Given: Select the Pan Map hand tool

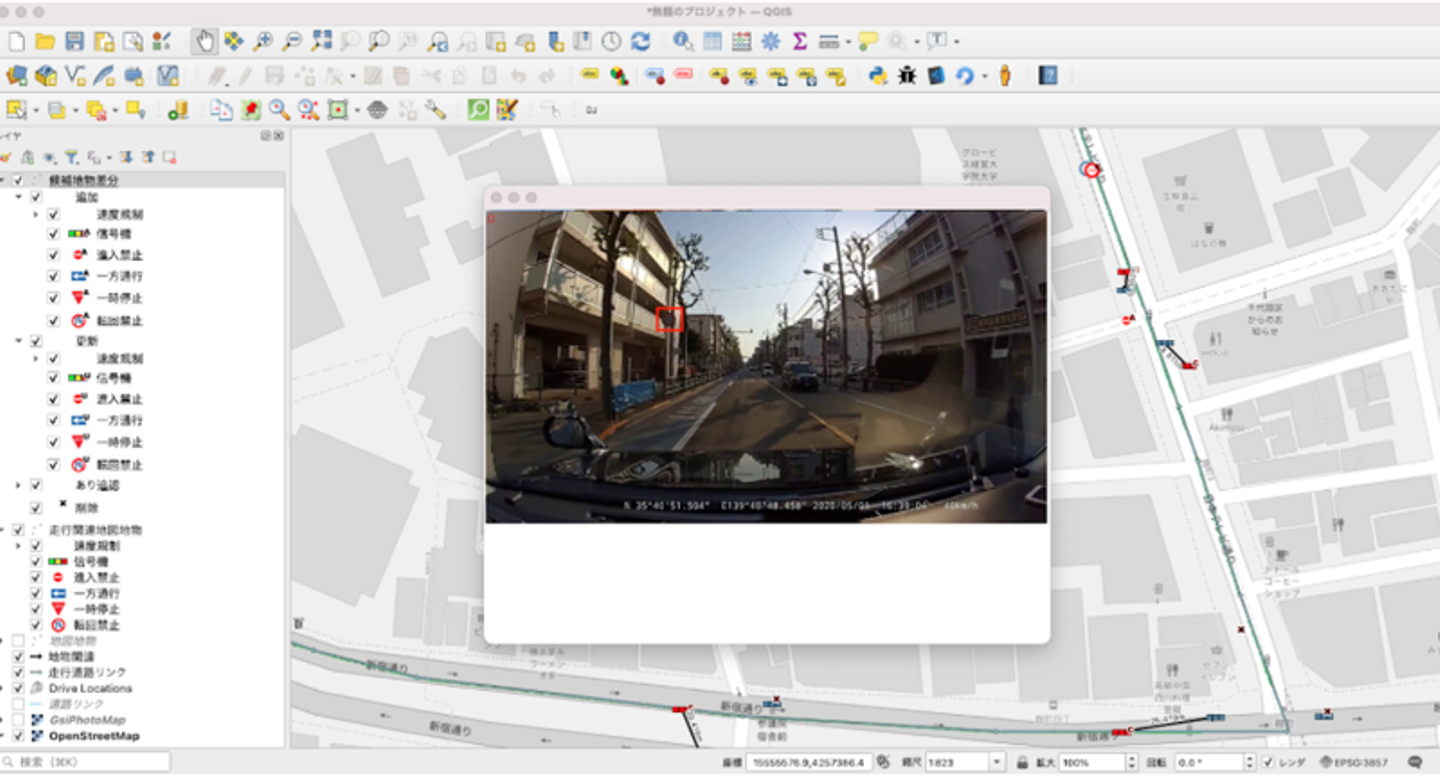Looking at the screenshot, I should click(x=204, y=41).
